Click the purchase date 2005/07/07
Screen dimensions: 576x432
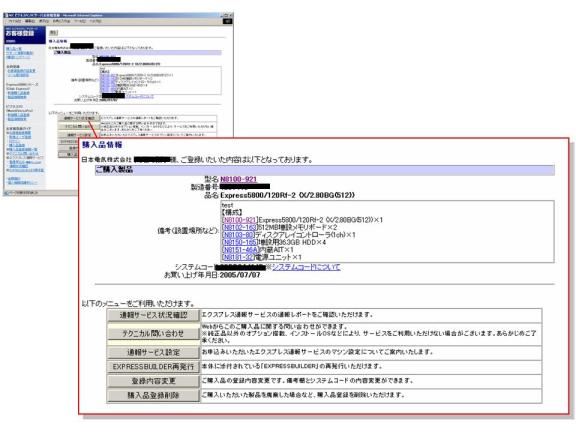pos(240,275)
